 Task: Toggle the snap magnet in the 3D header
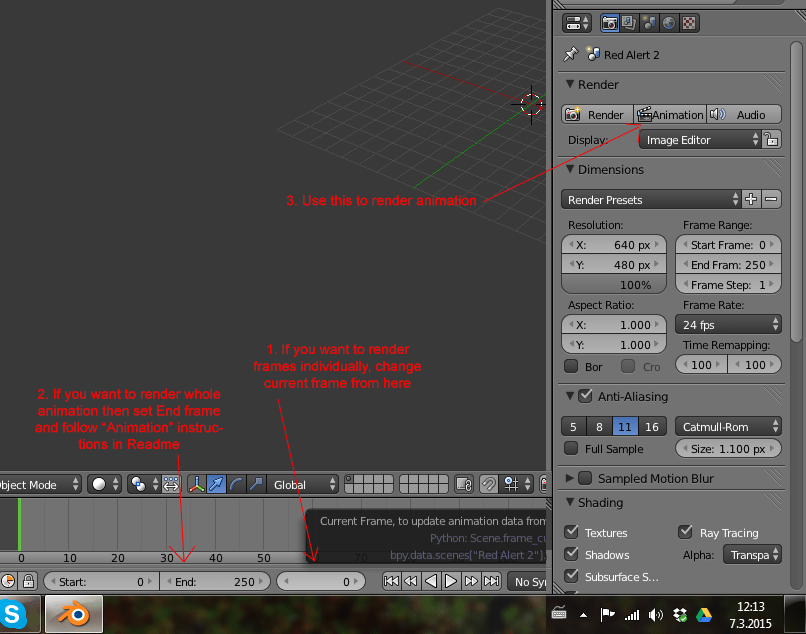tap(488, 484)
